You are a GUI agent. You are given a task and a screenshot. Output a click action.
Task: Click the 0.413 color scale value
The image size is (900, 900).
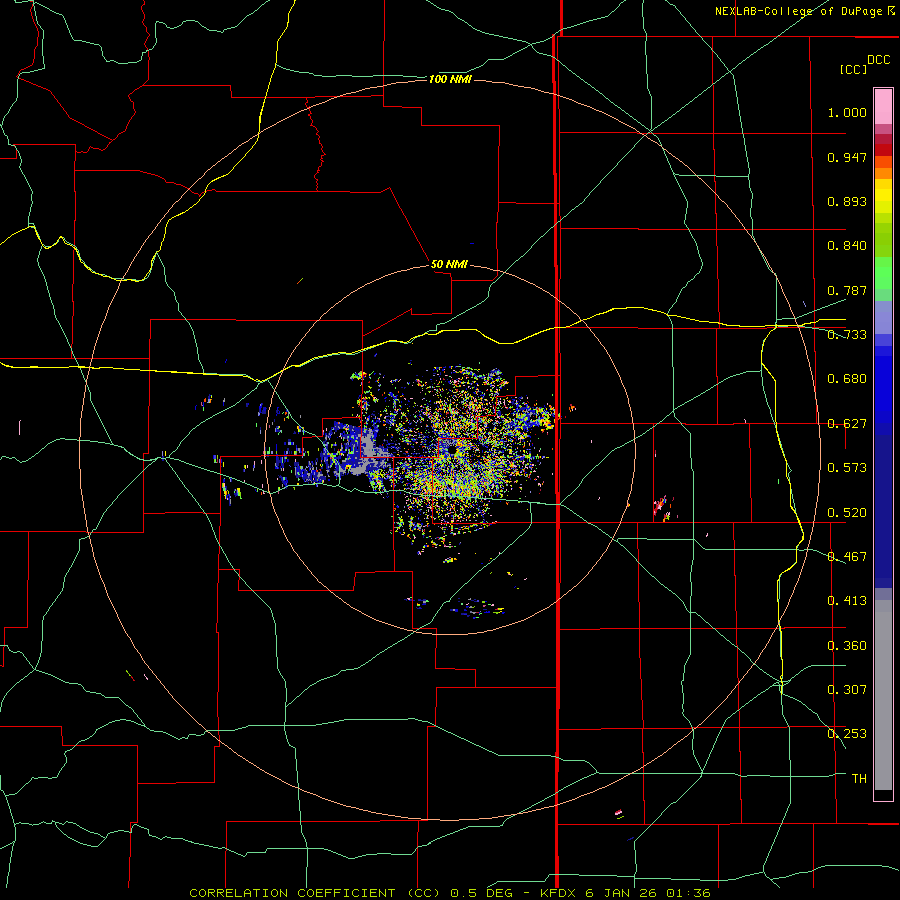click(847, 601)
